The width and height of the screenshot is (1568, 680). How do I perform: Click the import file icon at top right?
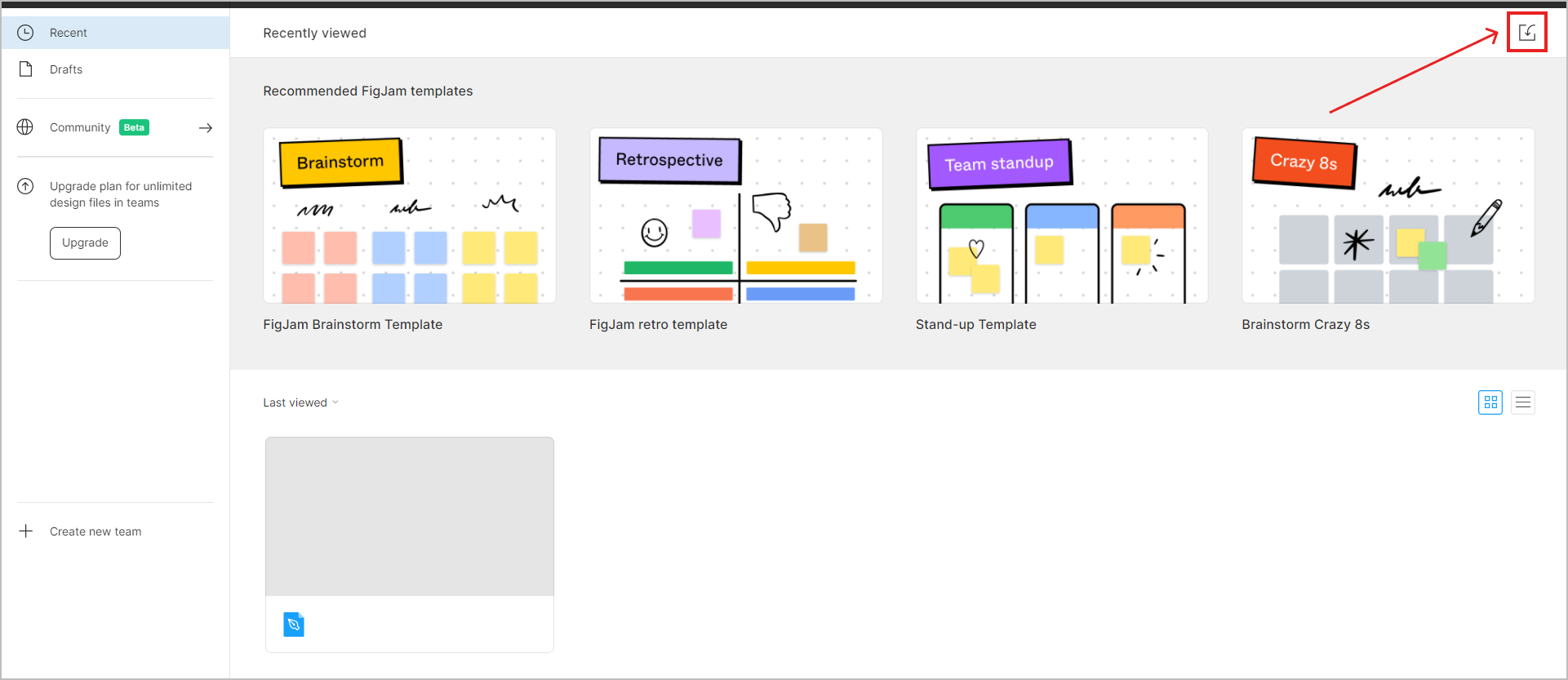[1526, 33]
